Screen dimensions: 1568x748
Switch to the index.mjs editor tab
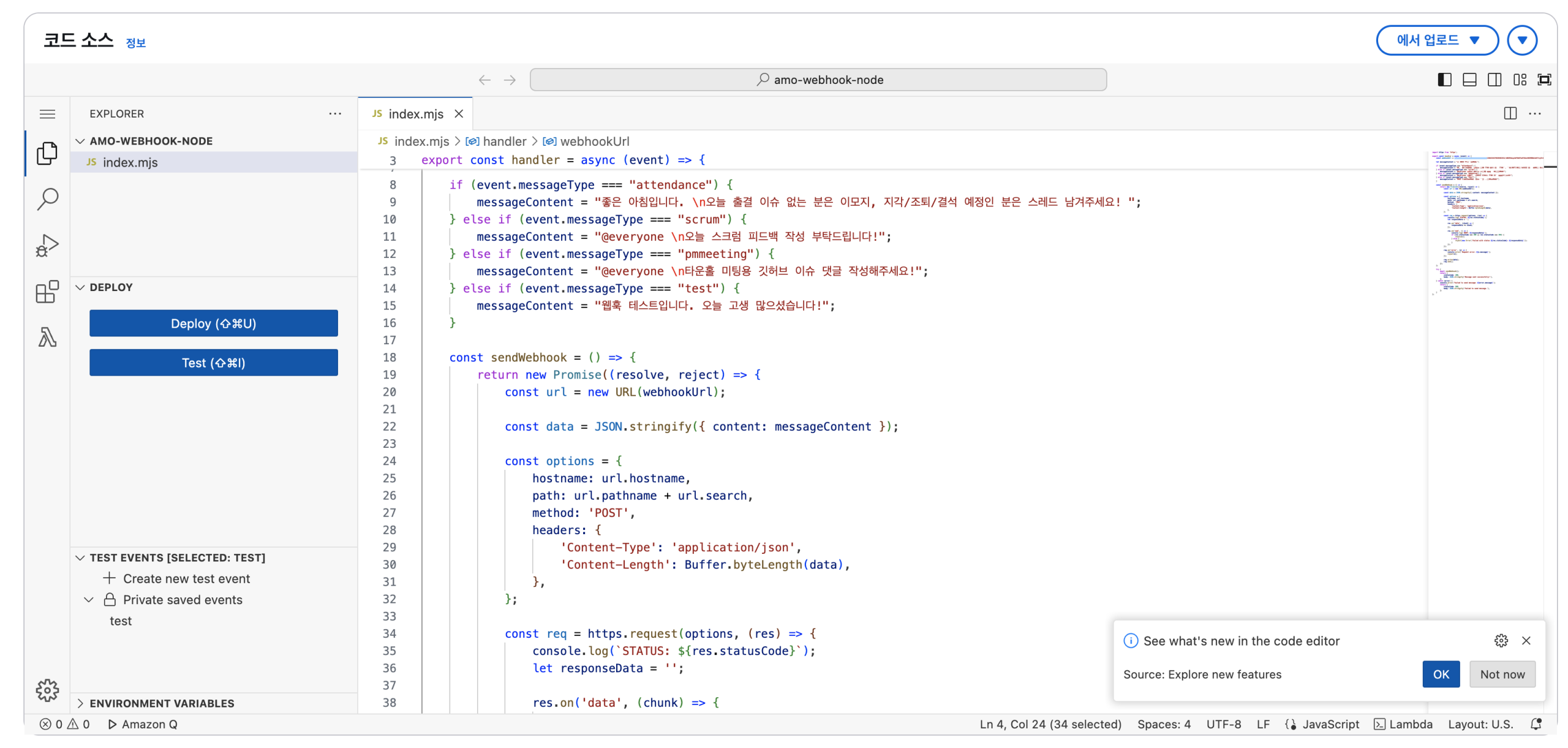pyautogui.click(x=416, y=113)
